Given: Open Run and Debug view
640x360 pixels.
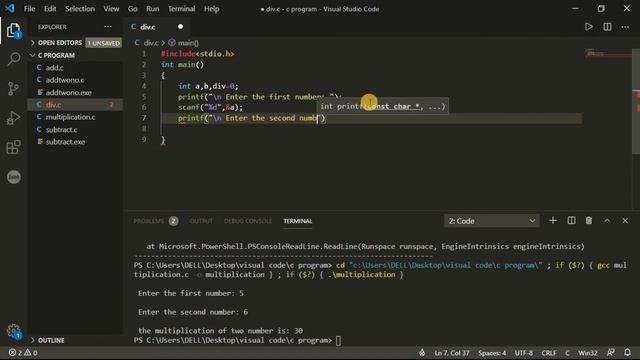Looking at the screenshot, I should point(13,118).
